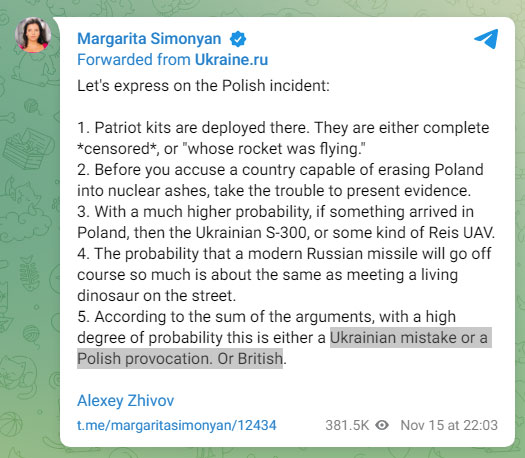Click the "Forwarded from" label
525x458 pixels.
pyautogui.click(x=134, y=60)
